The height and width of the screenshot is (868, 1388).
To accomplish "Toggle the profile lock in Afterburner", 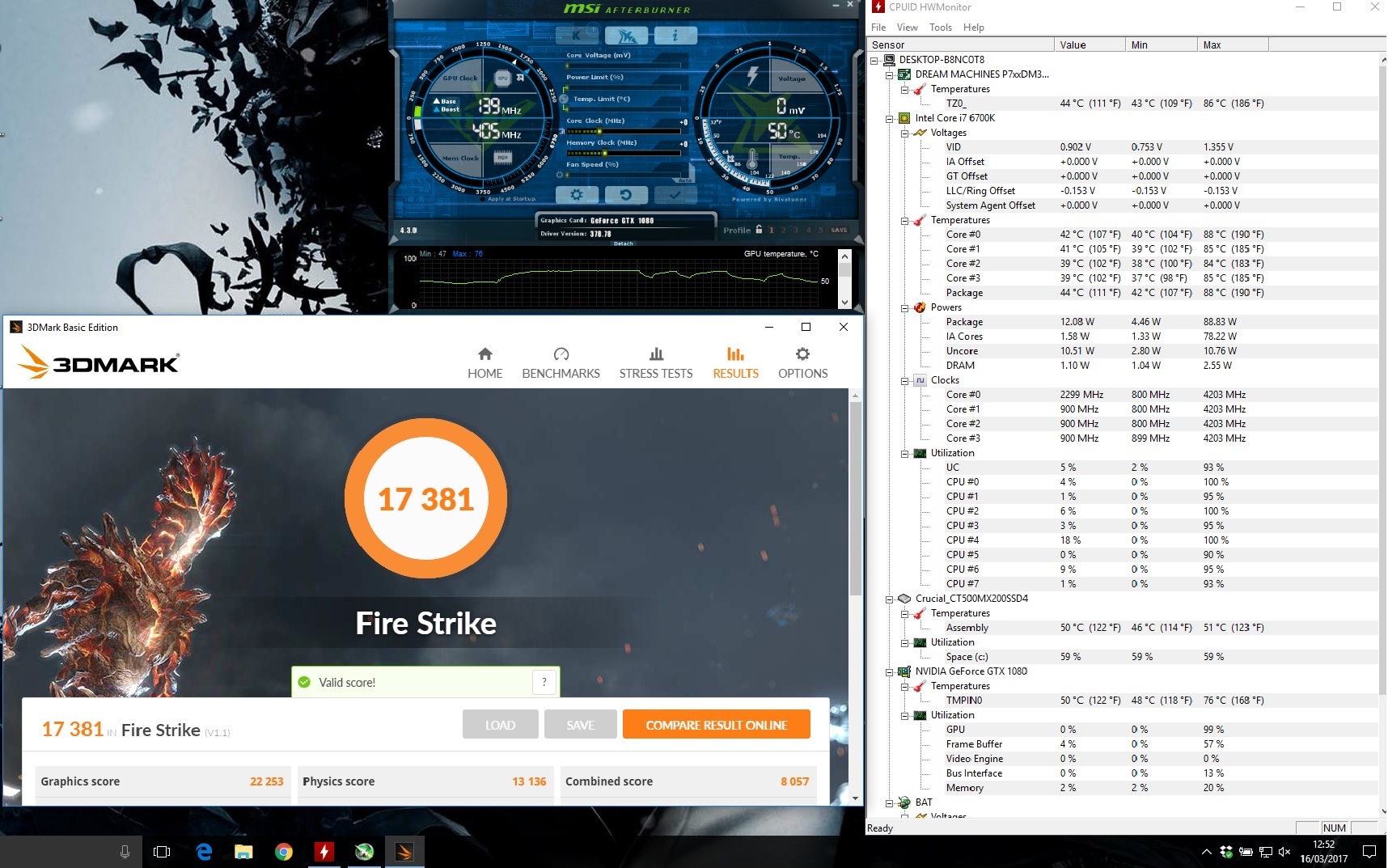I will pos(759,230).
